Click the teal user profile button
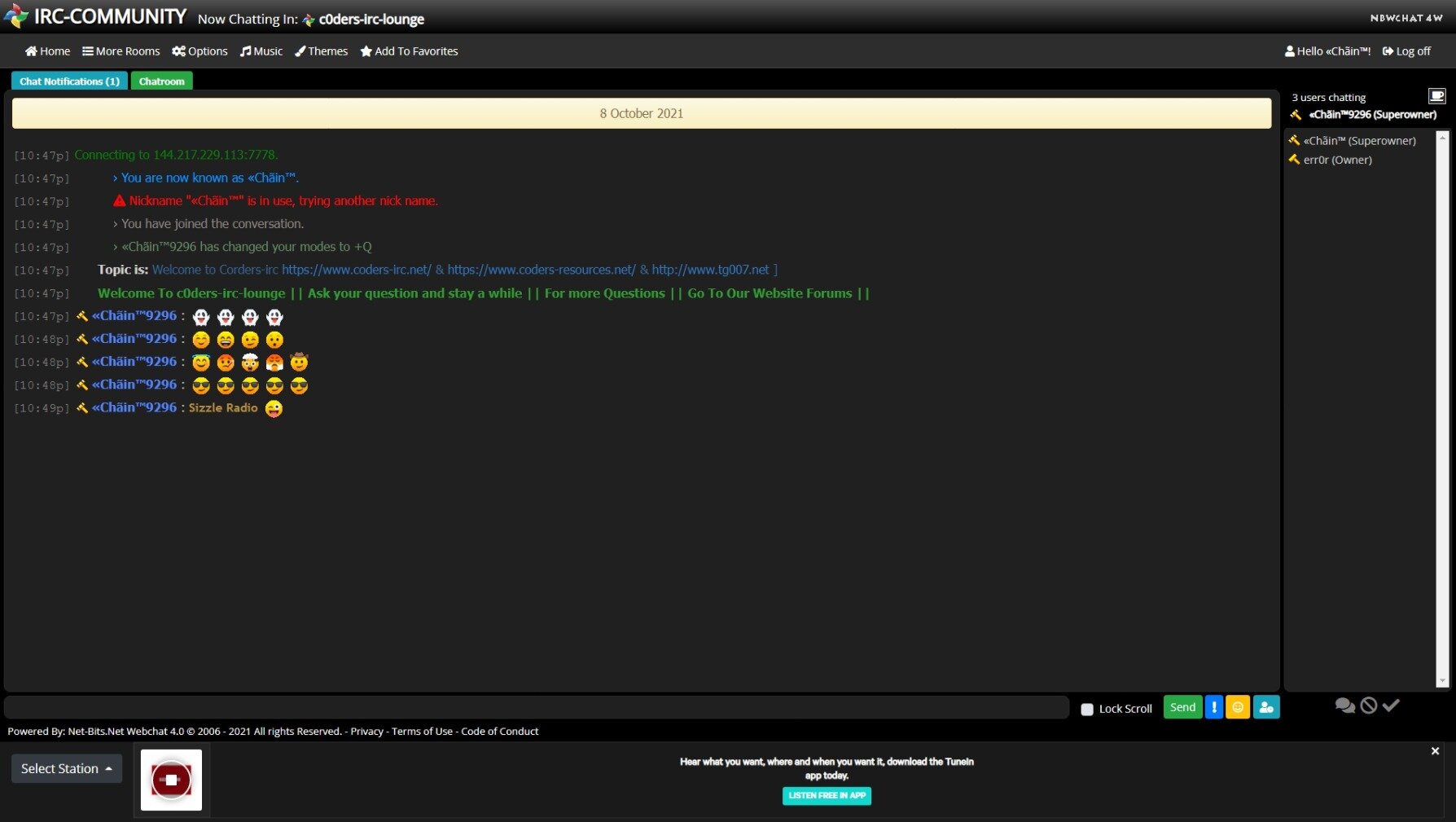1456x822 pixels. tap(1265, 707)
